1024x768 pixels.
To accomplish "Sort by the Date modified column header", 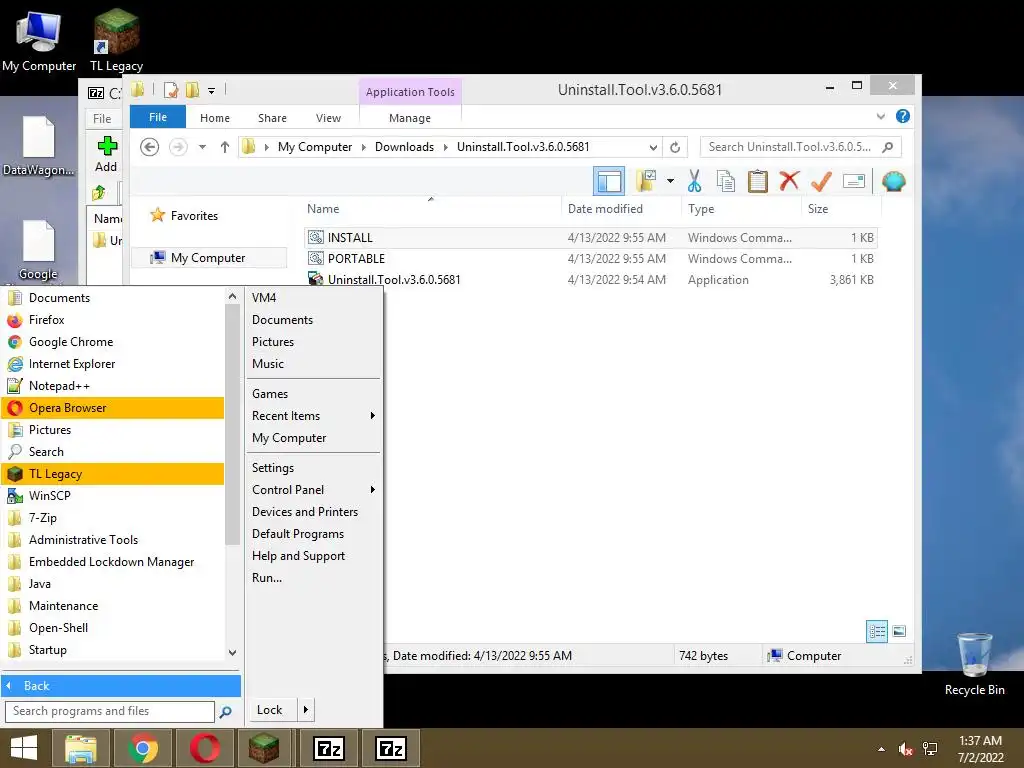I will click(605, 209).
